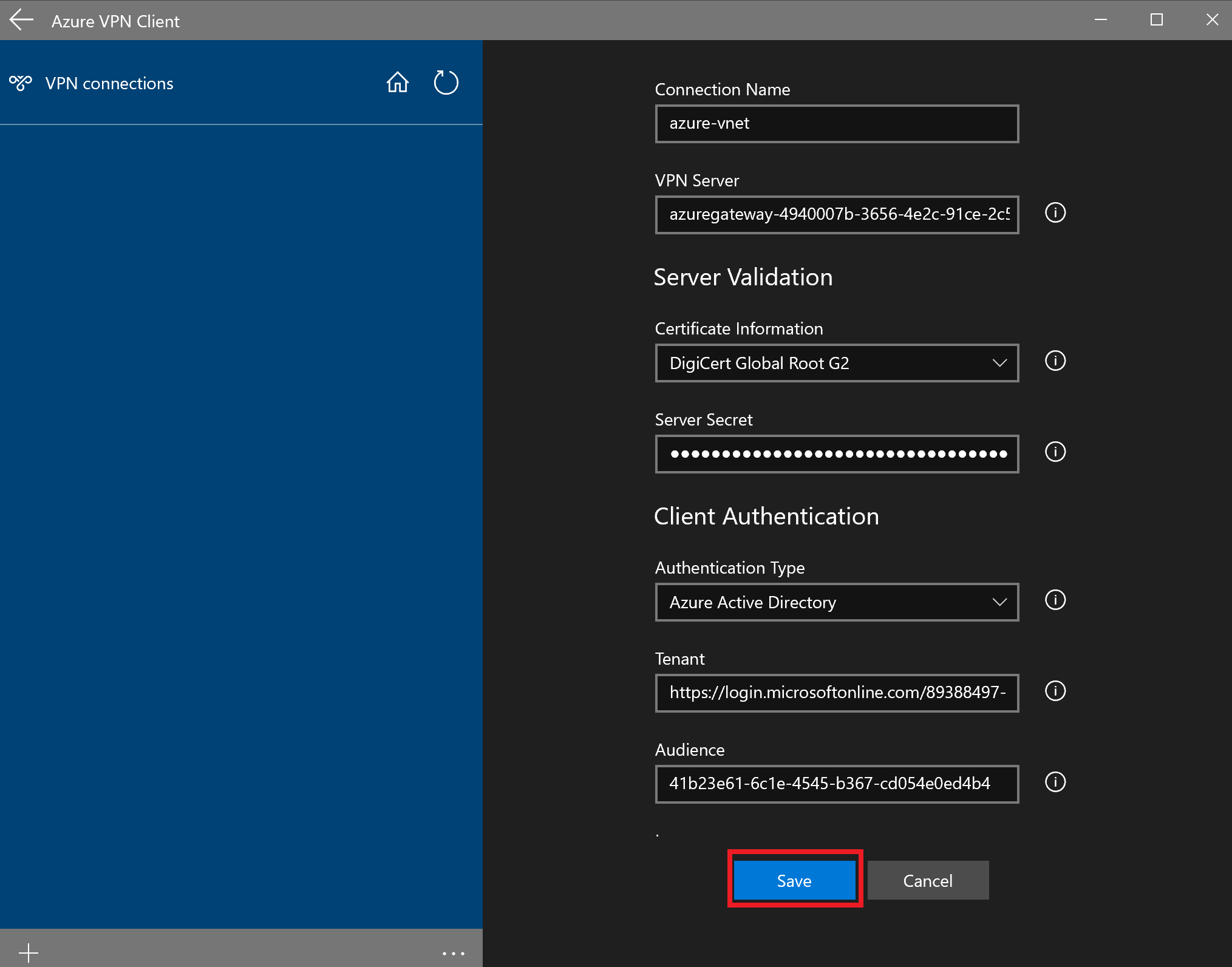Close the Azure VPN Client window
The height and width of the screenshot is (967, 1232).
[1213, 20]
